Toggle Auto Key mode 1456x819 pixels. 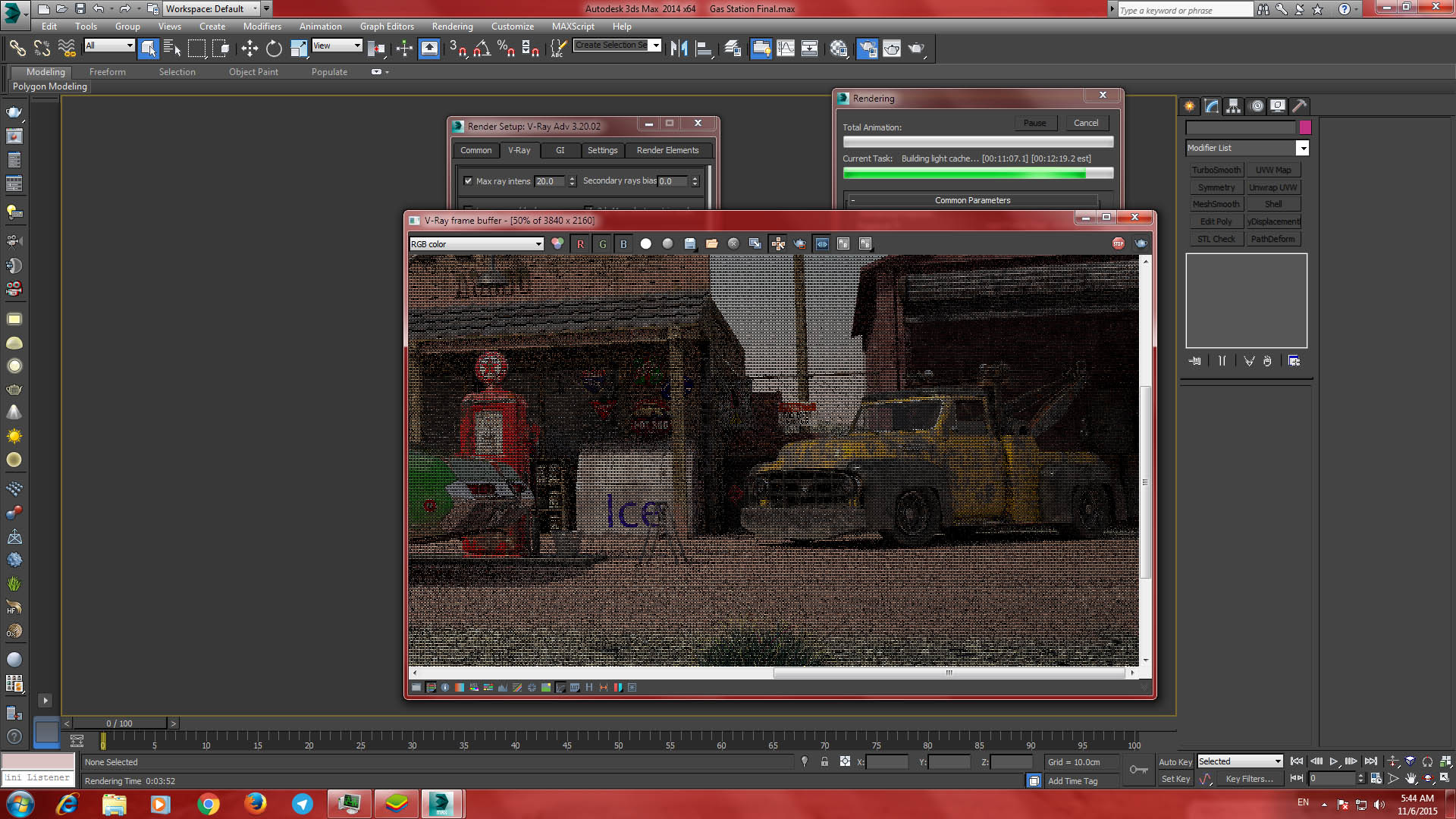1175,762
